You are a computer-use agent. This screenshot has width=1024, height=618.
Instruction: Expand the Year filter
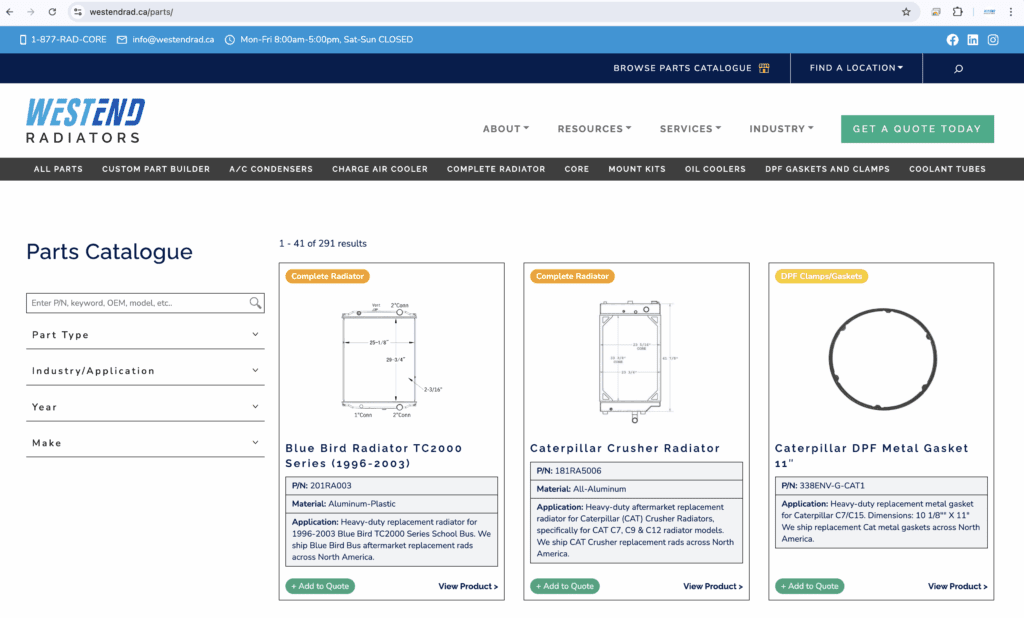[145, 407]
